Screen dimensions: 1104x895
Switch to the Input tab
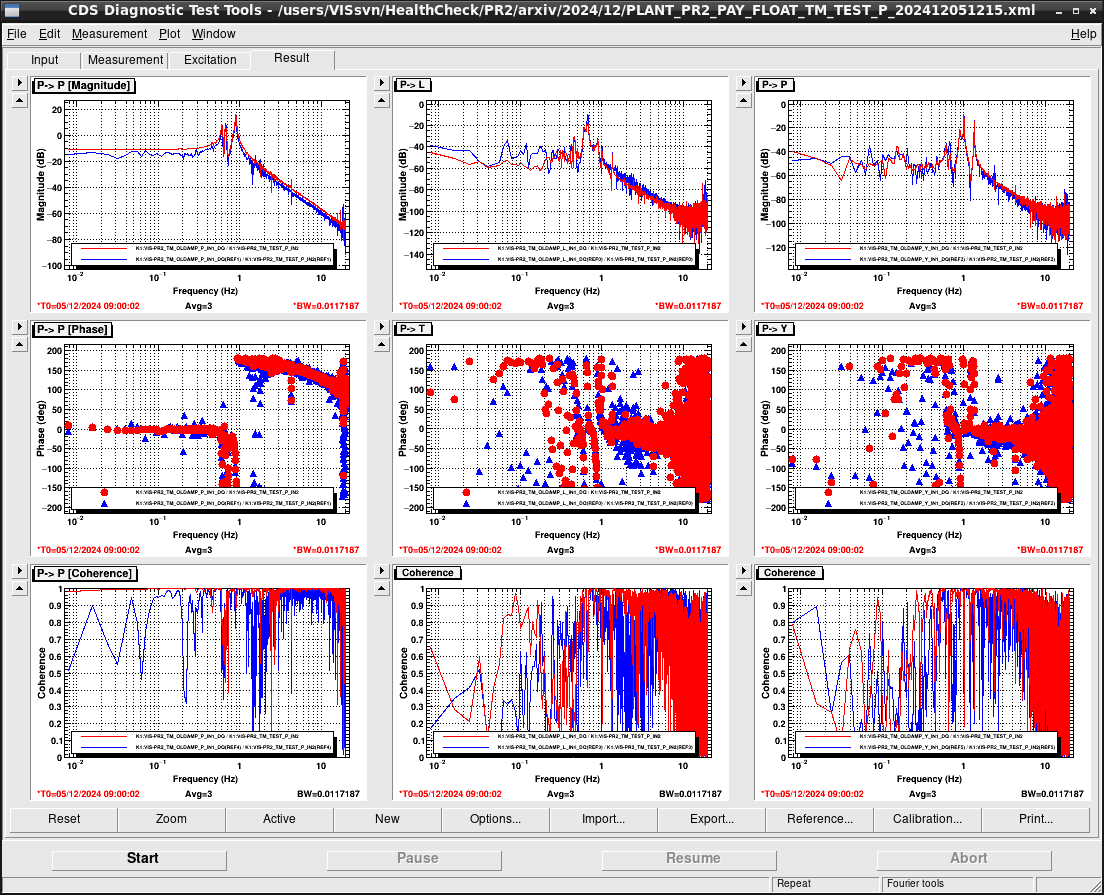point(44,60)
